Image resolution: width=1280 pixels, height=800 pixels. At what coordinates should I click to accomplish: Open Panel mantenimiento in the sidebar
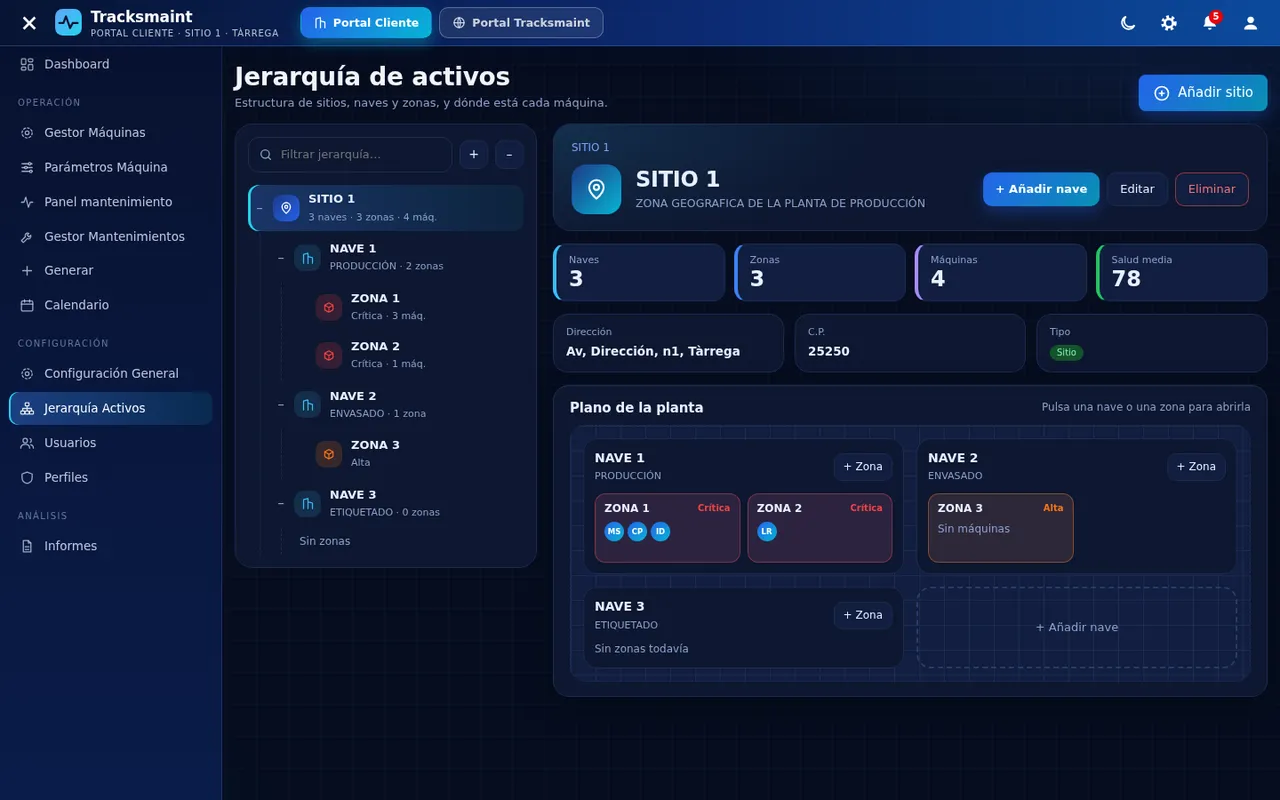coord(111,202)
